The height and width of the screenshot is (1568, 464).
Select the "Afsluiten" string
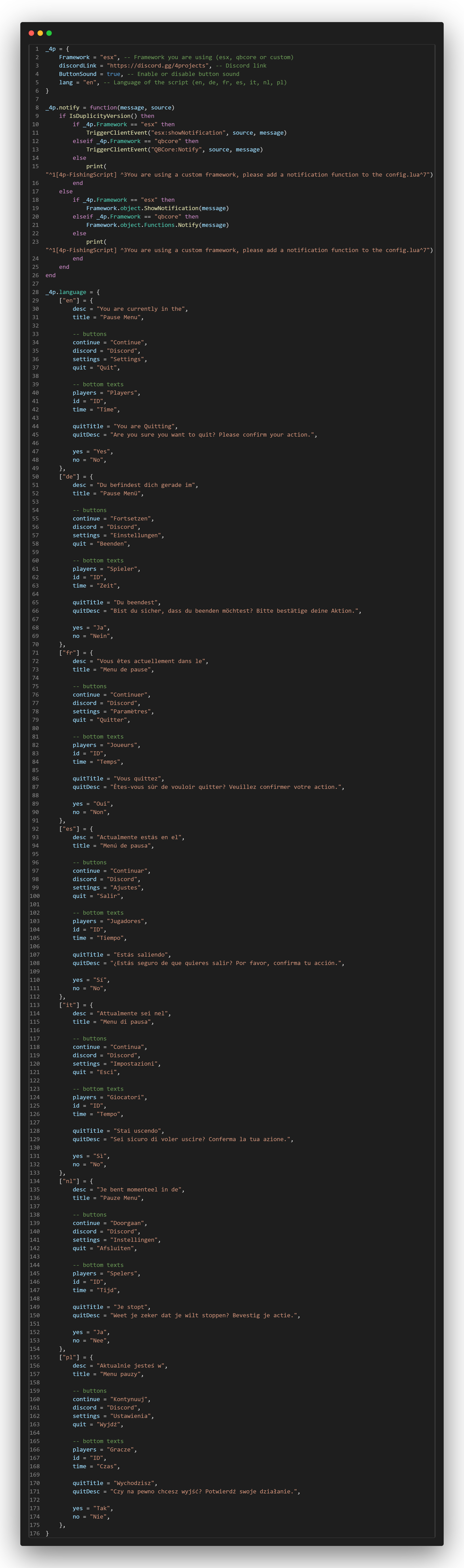click(x=115, y=1248)
